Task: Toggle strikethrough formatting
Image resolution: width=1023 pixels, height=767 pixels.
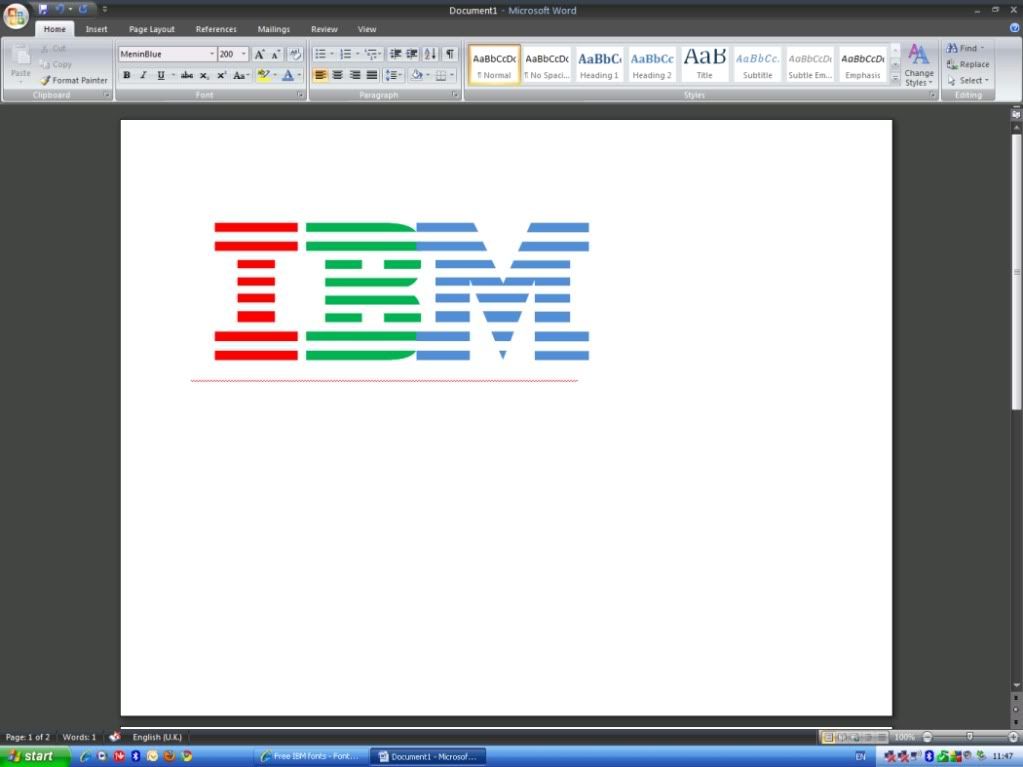Action: point(186,75)
